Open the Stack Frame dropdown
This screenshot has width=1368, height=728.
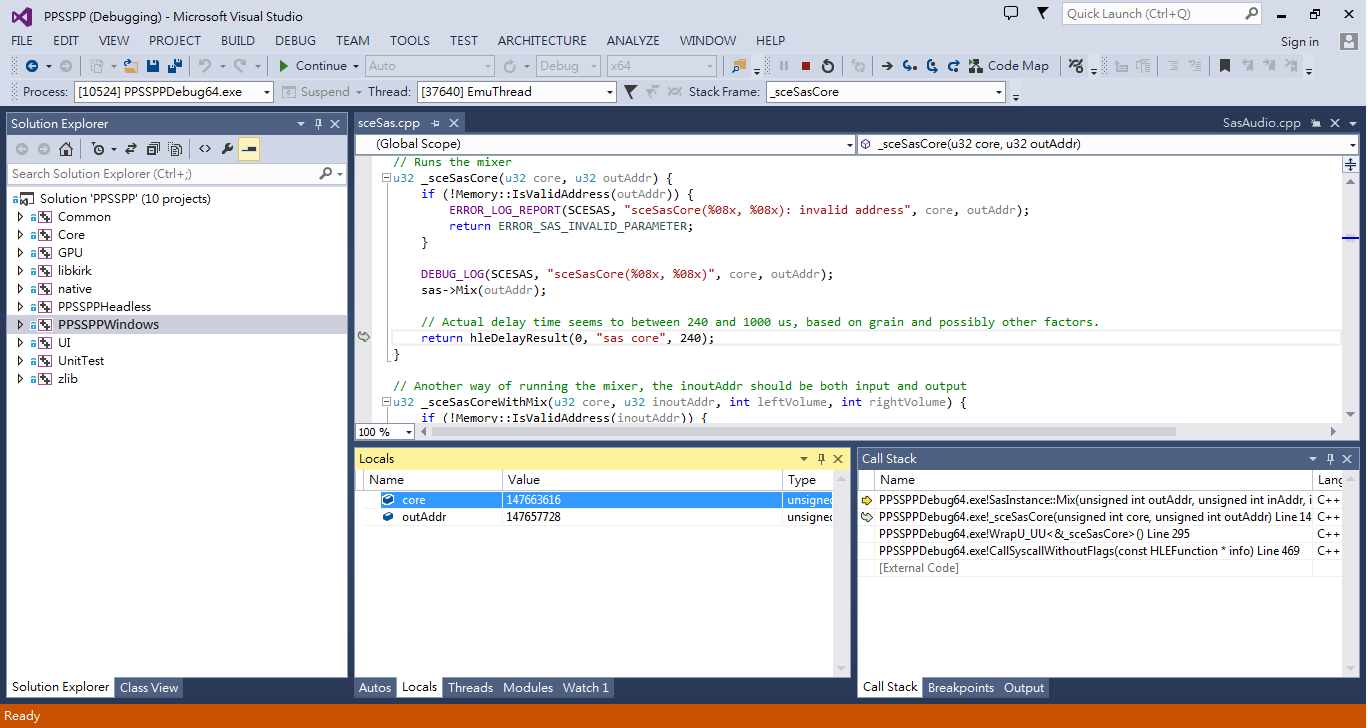click(998, 92)
